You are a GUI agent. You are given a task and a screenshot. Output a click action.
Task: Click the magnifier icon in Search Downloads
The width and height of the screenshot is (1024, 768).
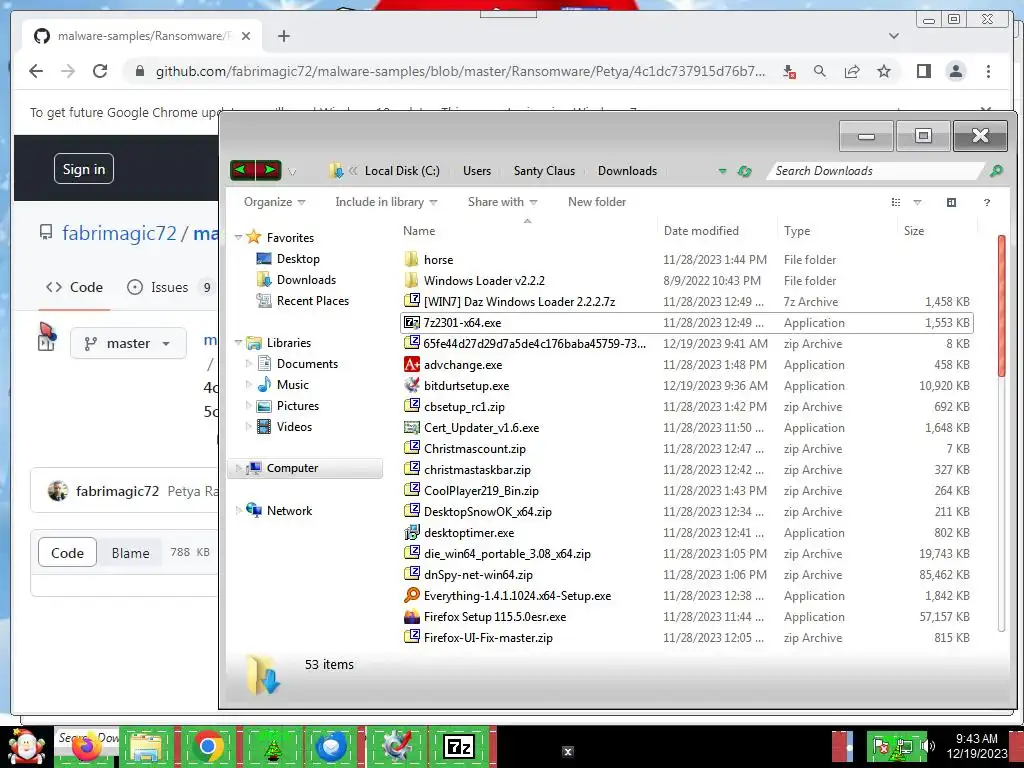point(995,170)
